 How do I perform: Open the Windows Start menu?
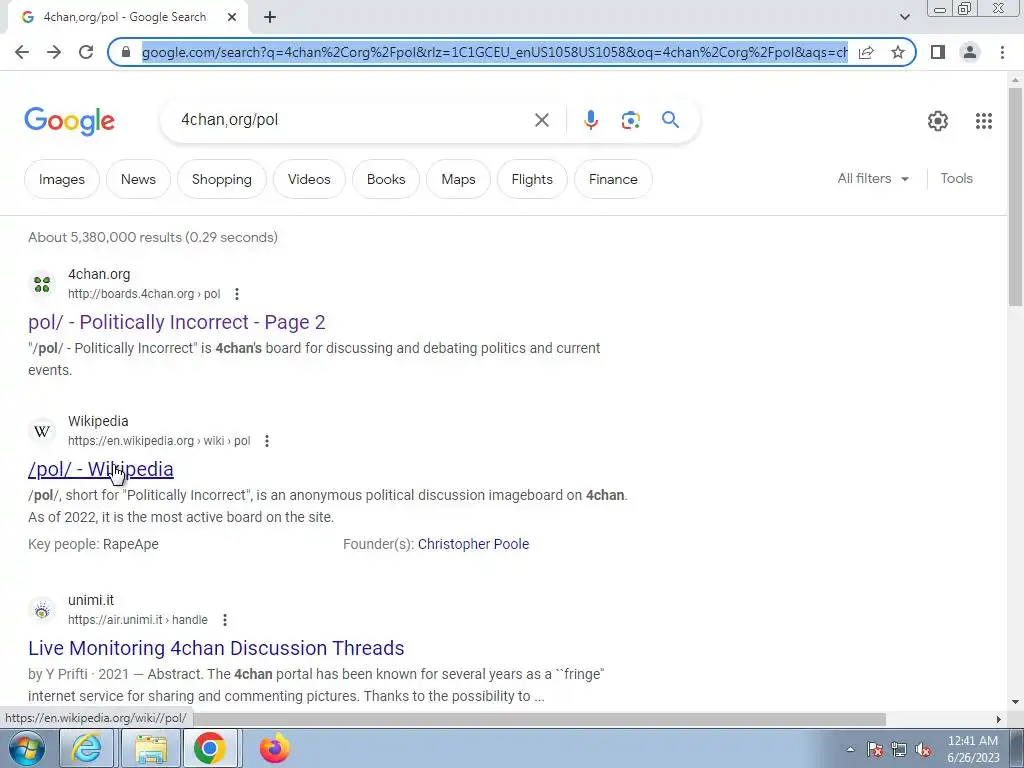[27, 748]
